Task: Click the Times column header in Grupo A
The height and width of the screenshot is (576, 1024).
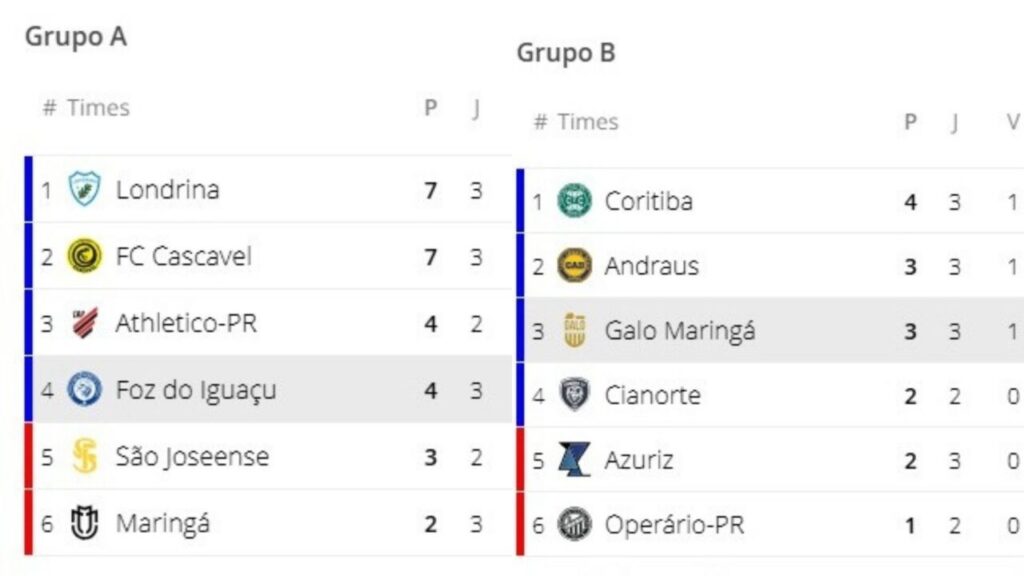Action: (x=98, y=108)
